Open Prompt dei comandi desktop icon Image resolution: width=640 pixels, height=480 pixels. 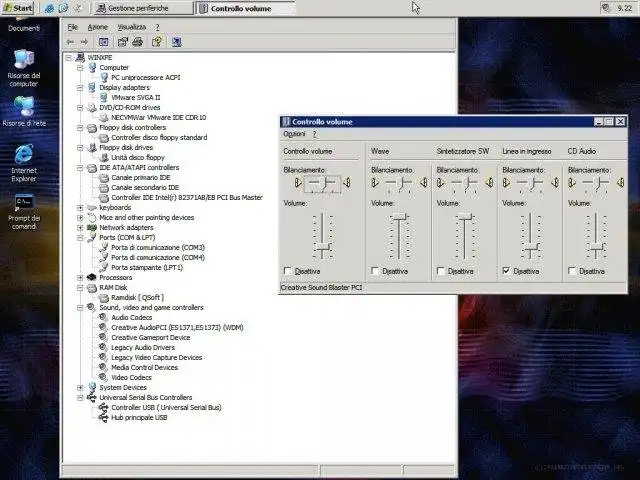(x=23, y=203)
